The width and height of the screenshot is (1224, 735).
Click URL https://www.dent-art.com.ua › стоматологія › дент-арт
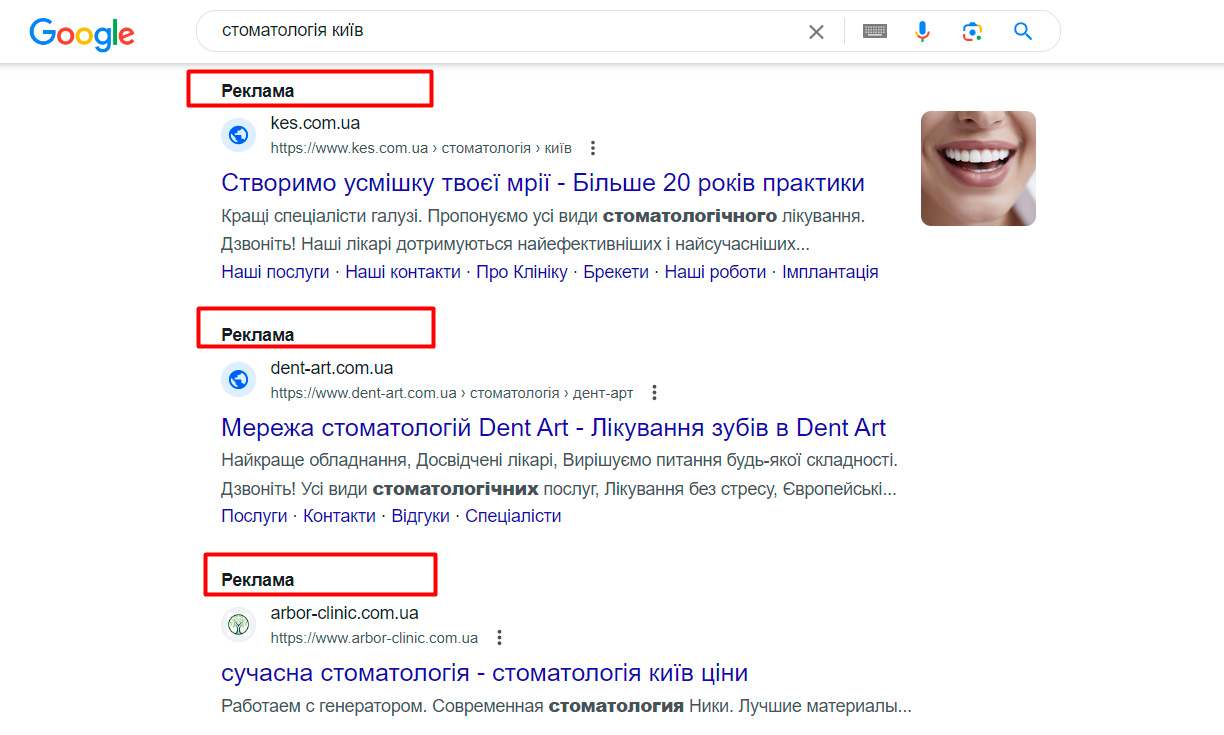452,393
